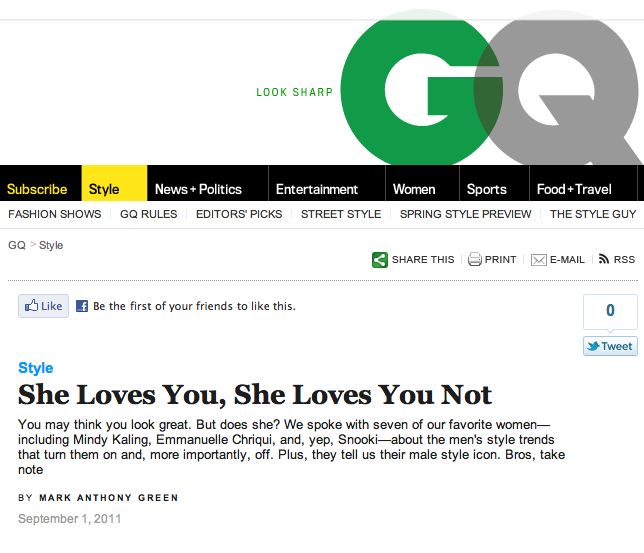Go to Spring Style Preview
The height and width of the screenshot is (553, 644).
[x=466, y=214]
